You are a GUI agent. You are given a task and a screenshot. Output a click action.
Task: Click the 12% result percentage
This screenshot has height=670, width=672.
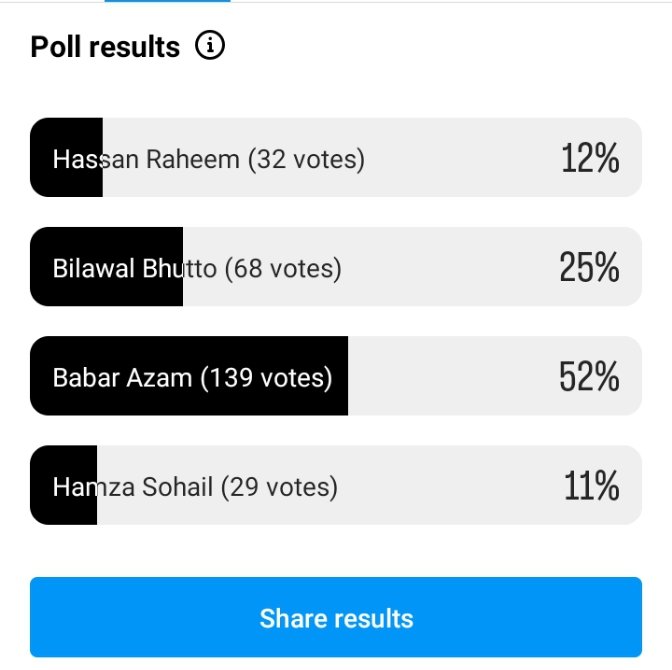point(590,158)
